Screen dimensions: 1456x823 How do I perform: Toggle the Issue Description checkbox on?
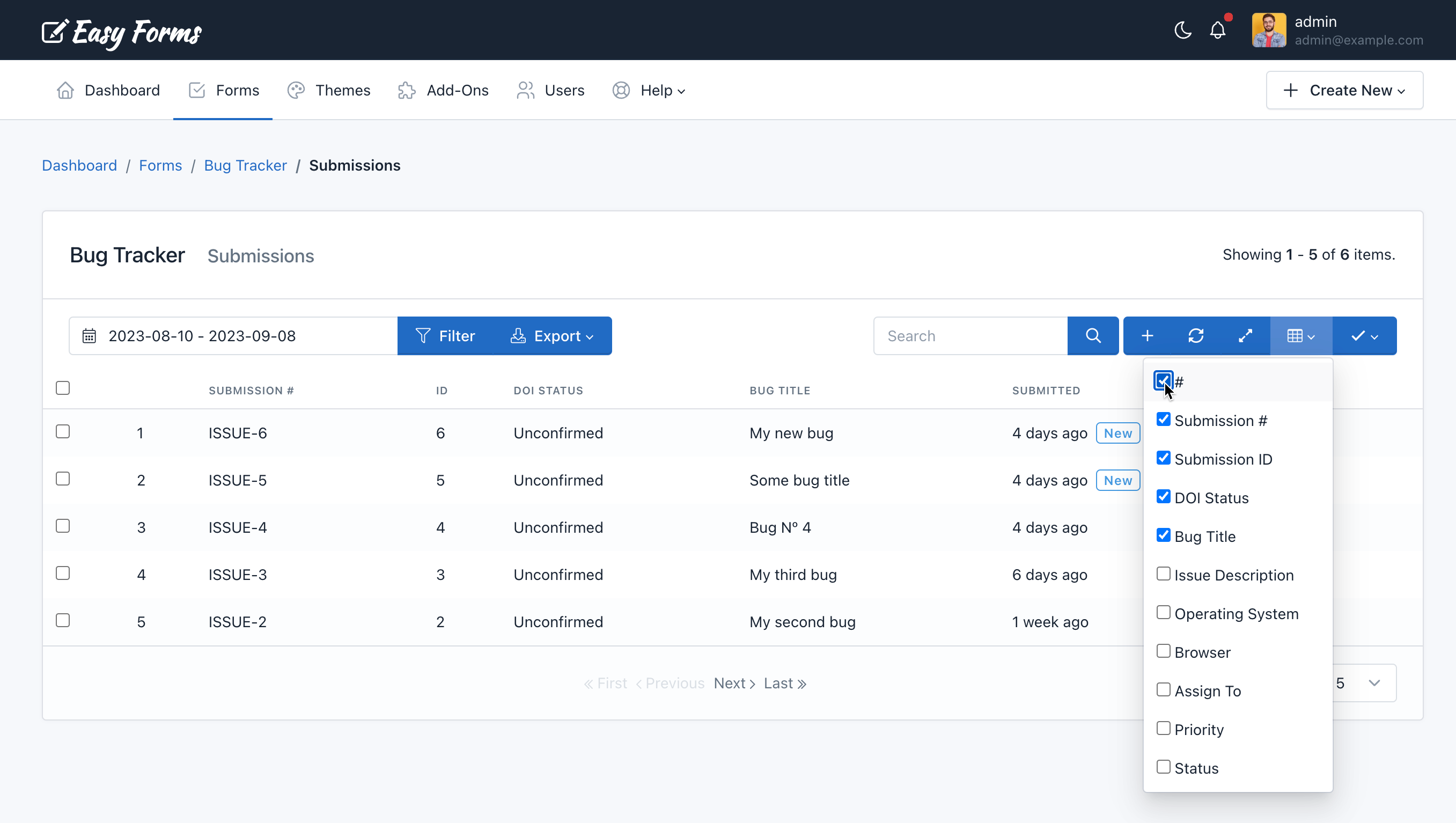(x=1163, y=574)
